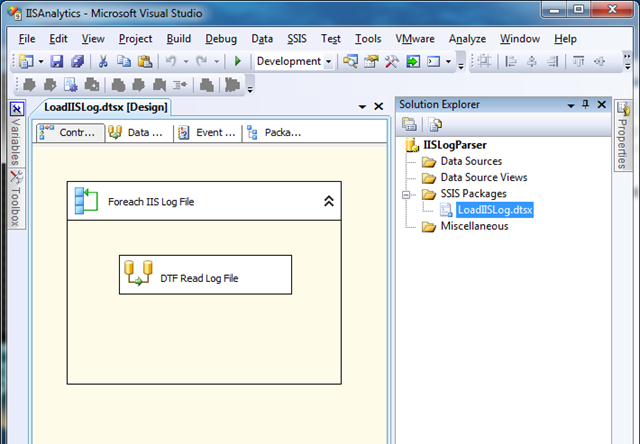Screen dimensions: 640x444
Task: Click the Align Tops layout icon
Action: (x=578, y=62)
